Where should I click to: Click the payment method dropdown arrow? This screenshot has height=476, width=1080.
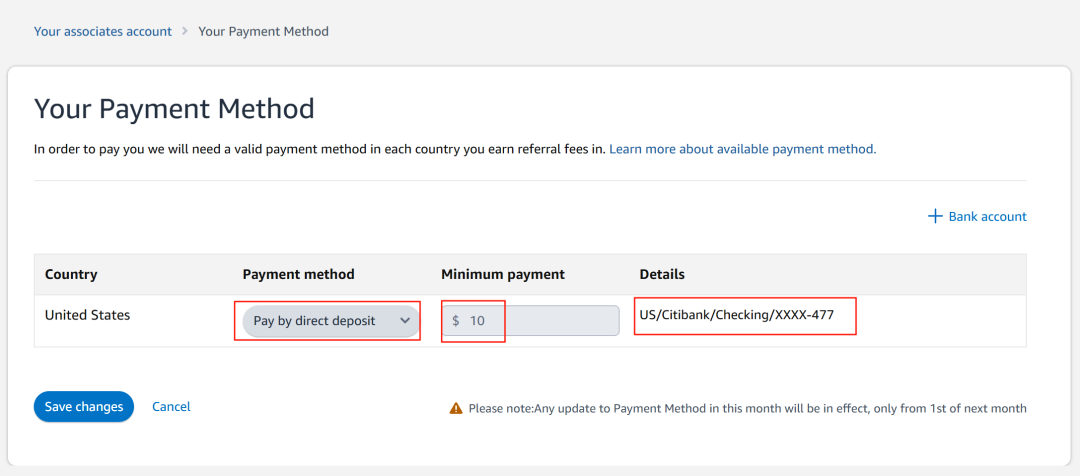(405, 320)
